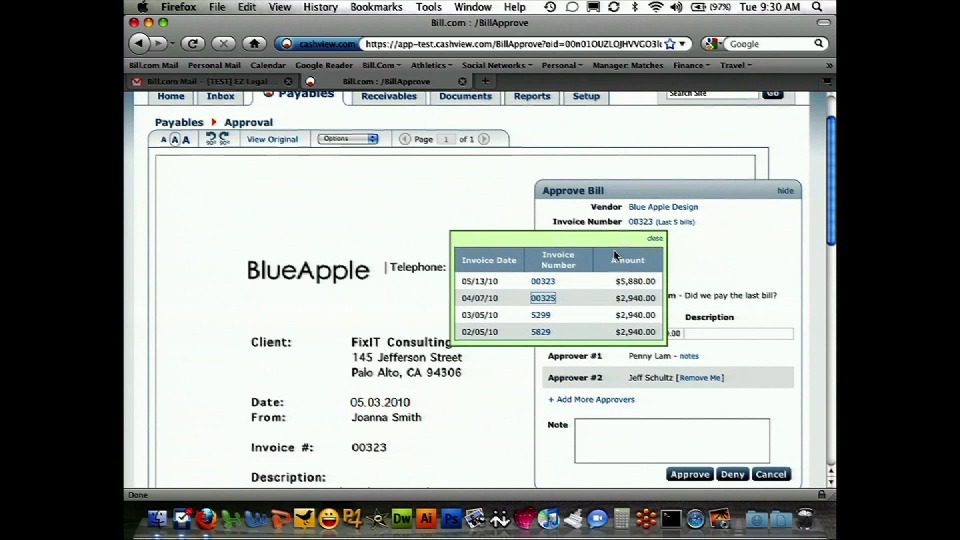The image size is (960, 540).
Task: Click the Google search field
Action: (x=769, y=43)
